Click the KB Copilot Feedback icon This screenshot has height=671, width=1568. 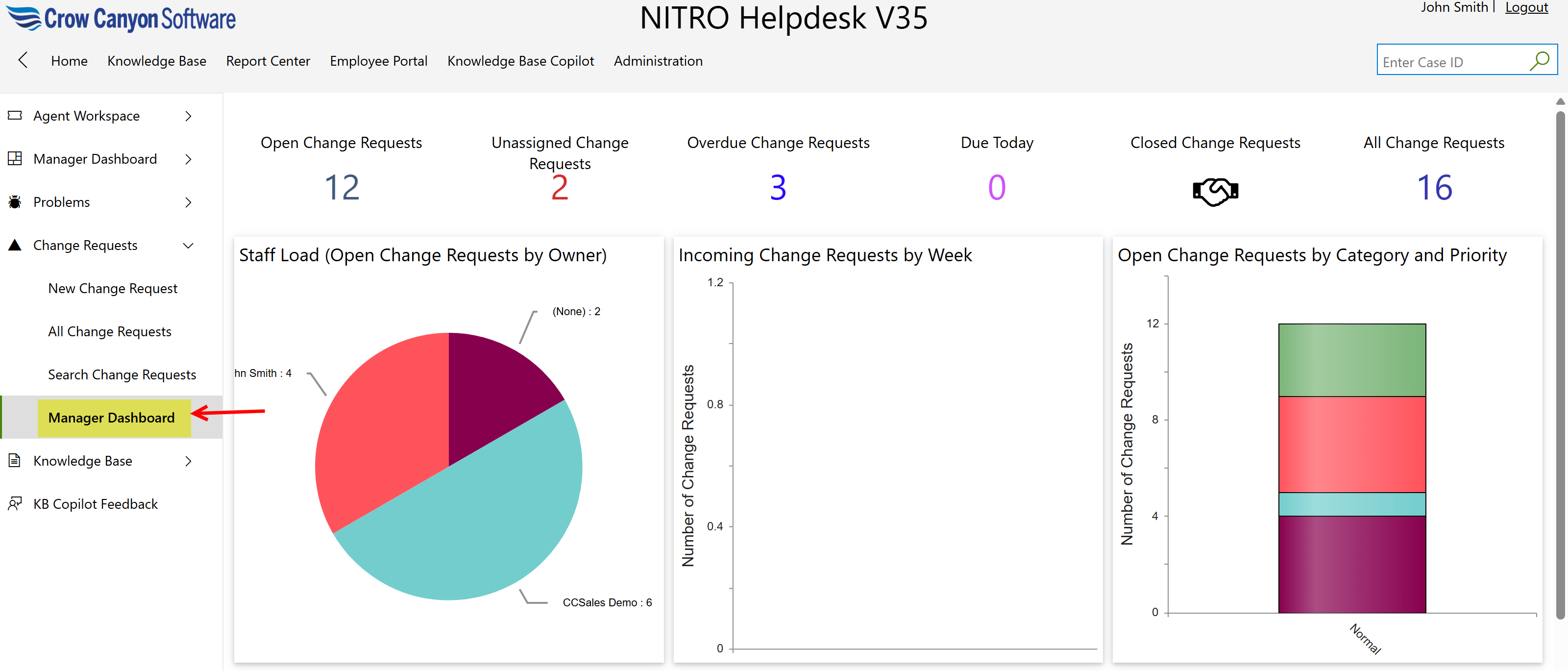click(x=15, y=504)
